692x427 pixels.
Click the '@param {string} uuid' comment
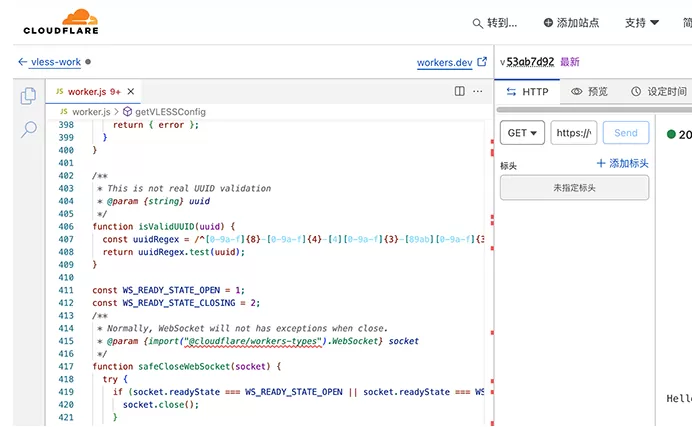[x=158, y=201]
